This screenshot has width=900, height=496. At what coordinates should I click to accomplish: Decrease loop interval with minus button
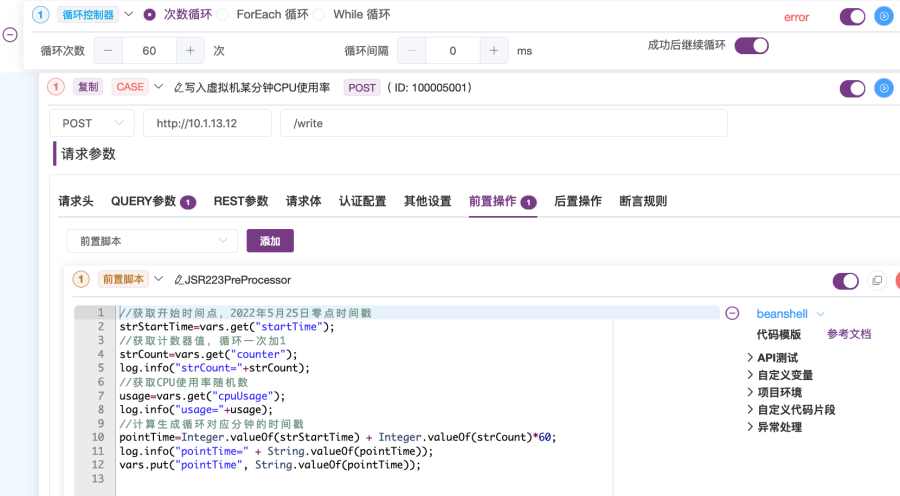click(x=412, y=51)
